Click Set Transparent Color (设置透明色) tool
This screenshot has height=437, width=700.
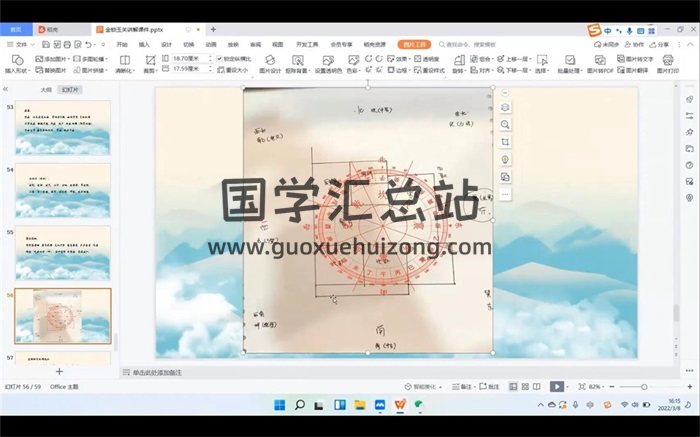coord(328,64)
